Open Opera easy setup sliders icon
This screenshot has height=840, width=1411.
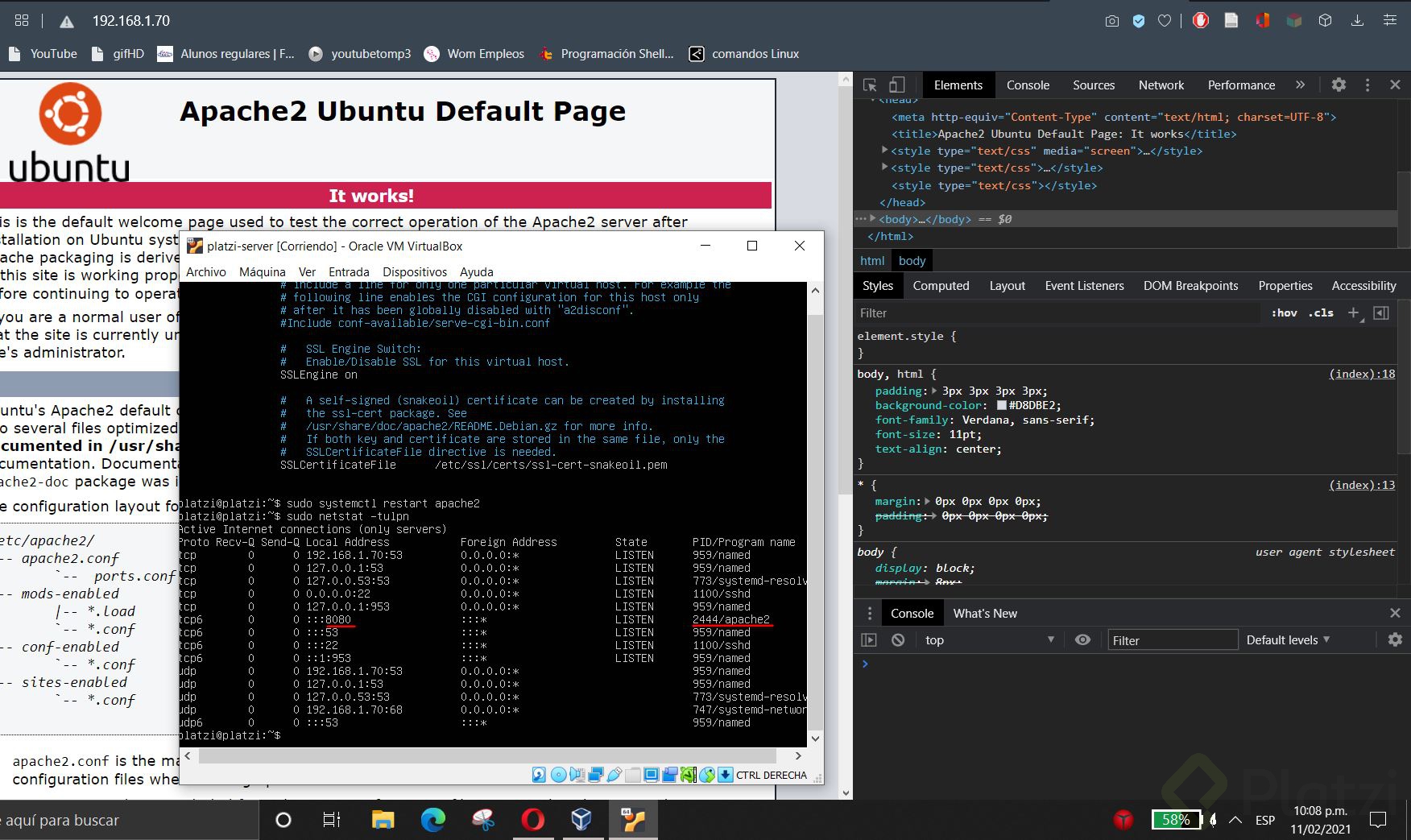pos(1389,21)
